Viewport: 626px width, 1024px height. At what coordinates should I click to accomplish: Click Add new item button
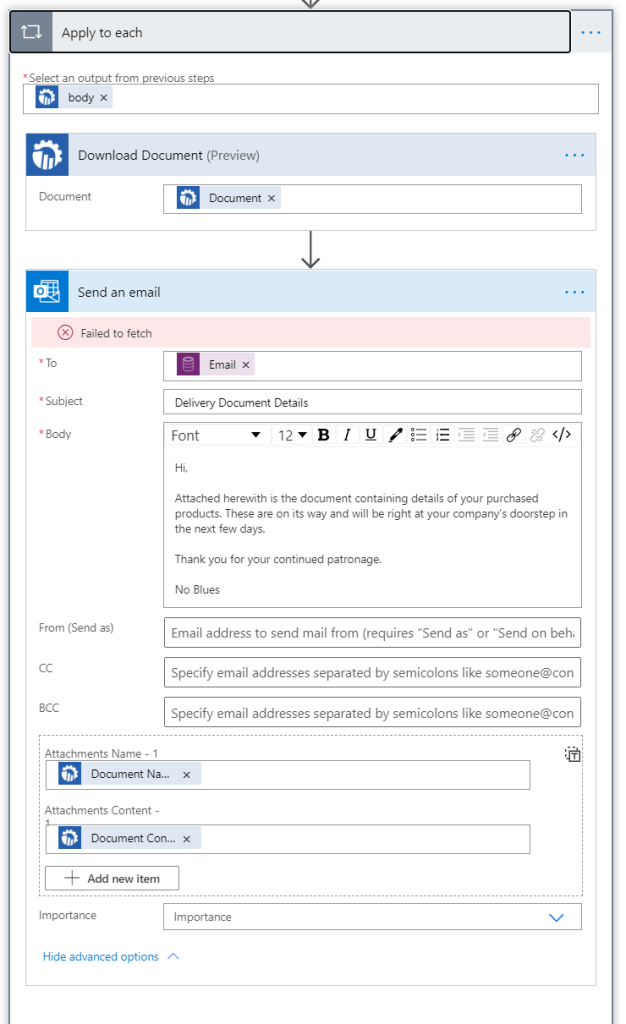[112, 878]
